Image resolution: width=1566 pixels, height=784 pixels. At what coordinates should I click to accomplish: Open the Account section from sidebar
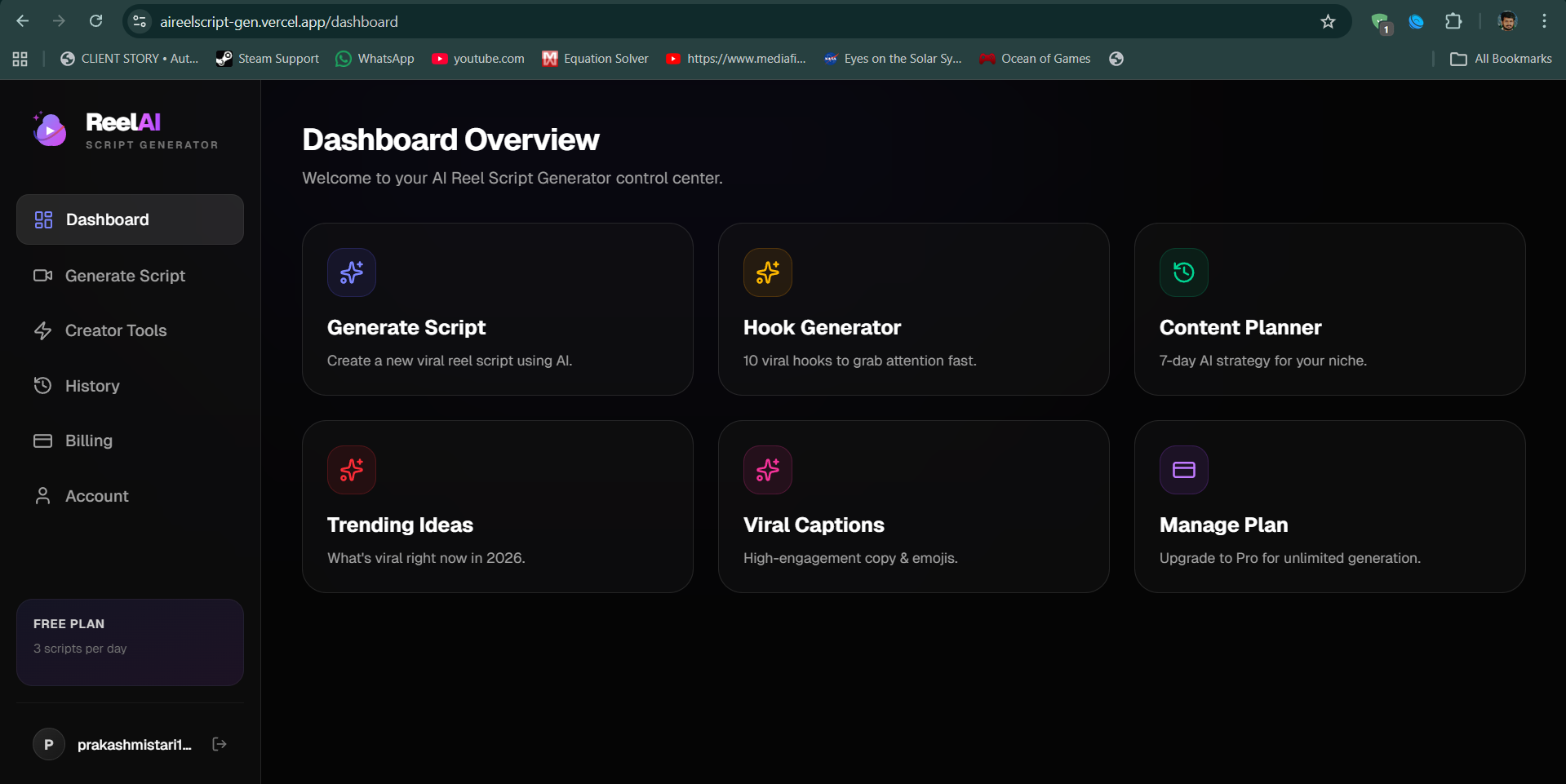point(96,495)
